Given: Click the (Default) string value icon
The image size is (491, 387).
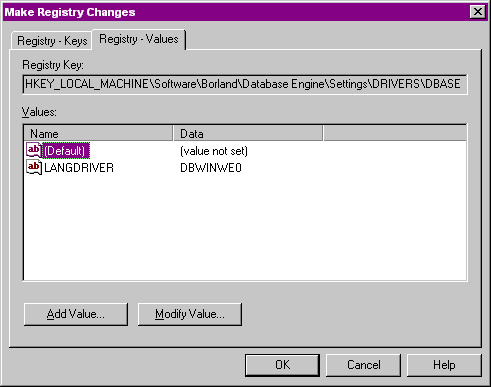Looking at the screenshot, I should 34,150.
